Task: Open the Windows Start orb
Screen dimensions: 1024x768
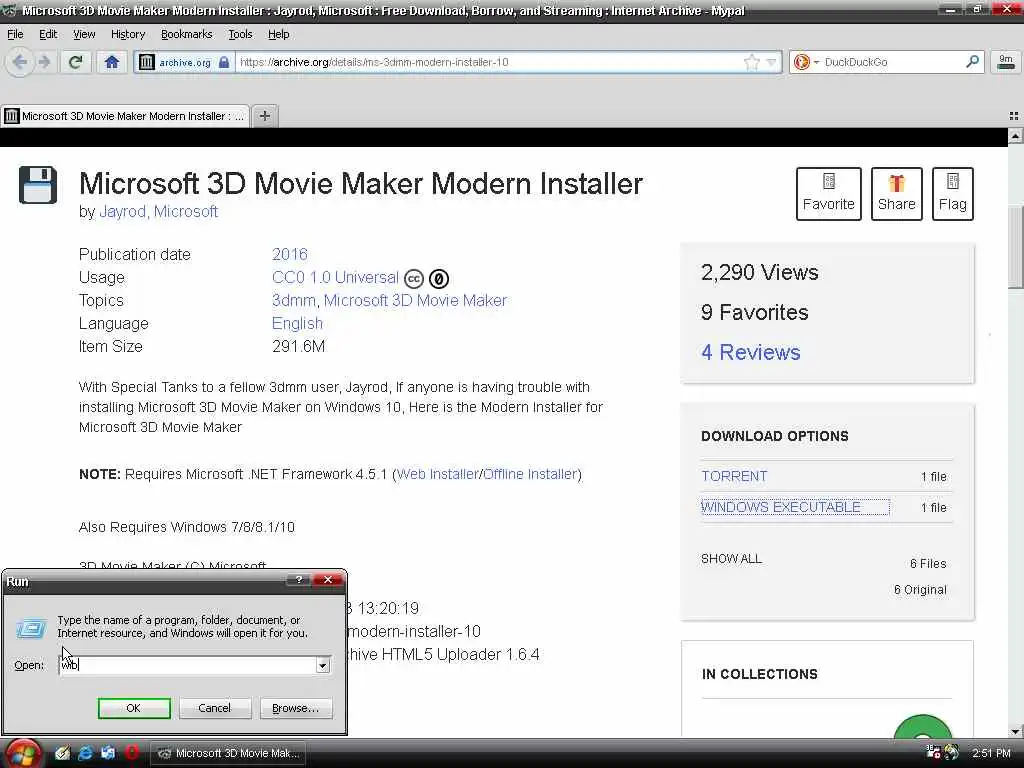Action: point(23,753)
